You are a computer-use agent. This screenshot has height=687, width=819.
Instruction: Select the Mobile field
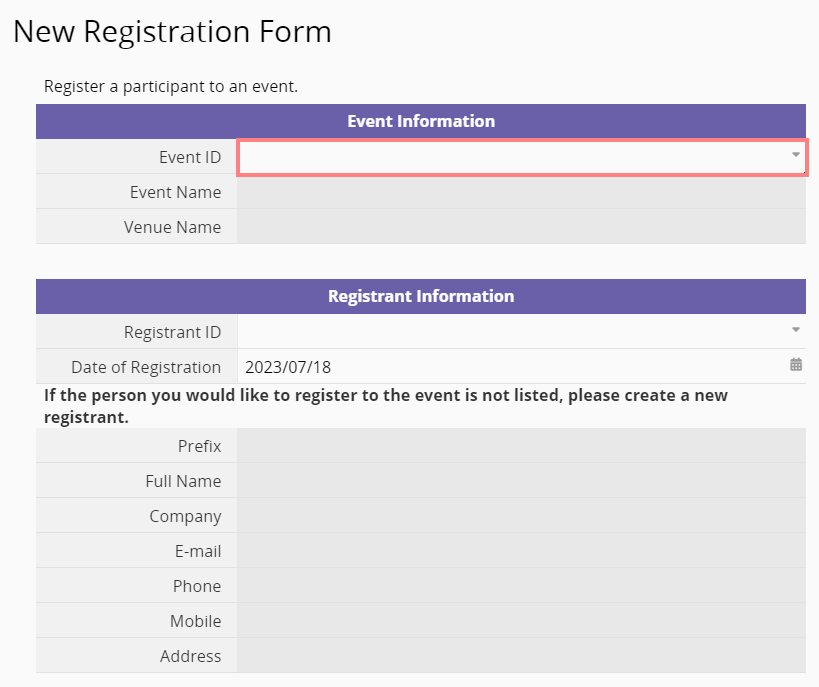point(520,621)
